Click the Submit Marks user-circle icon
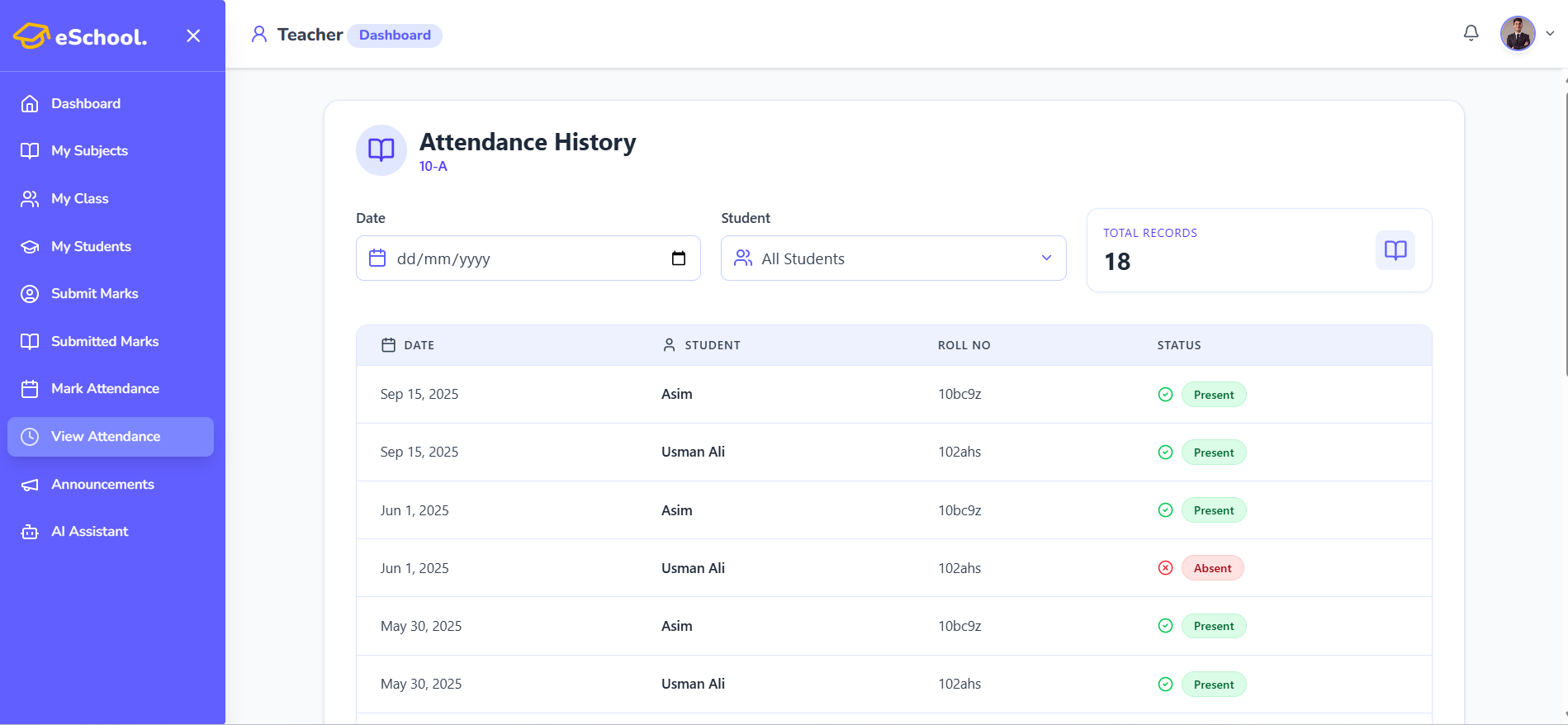The width and height of the screenshot is (1568, 725). (x=30, y=294)
